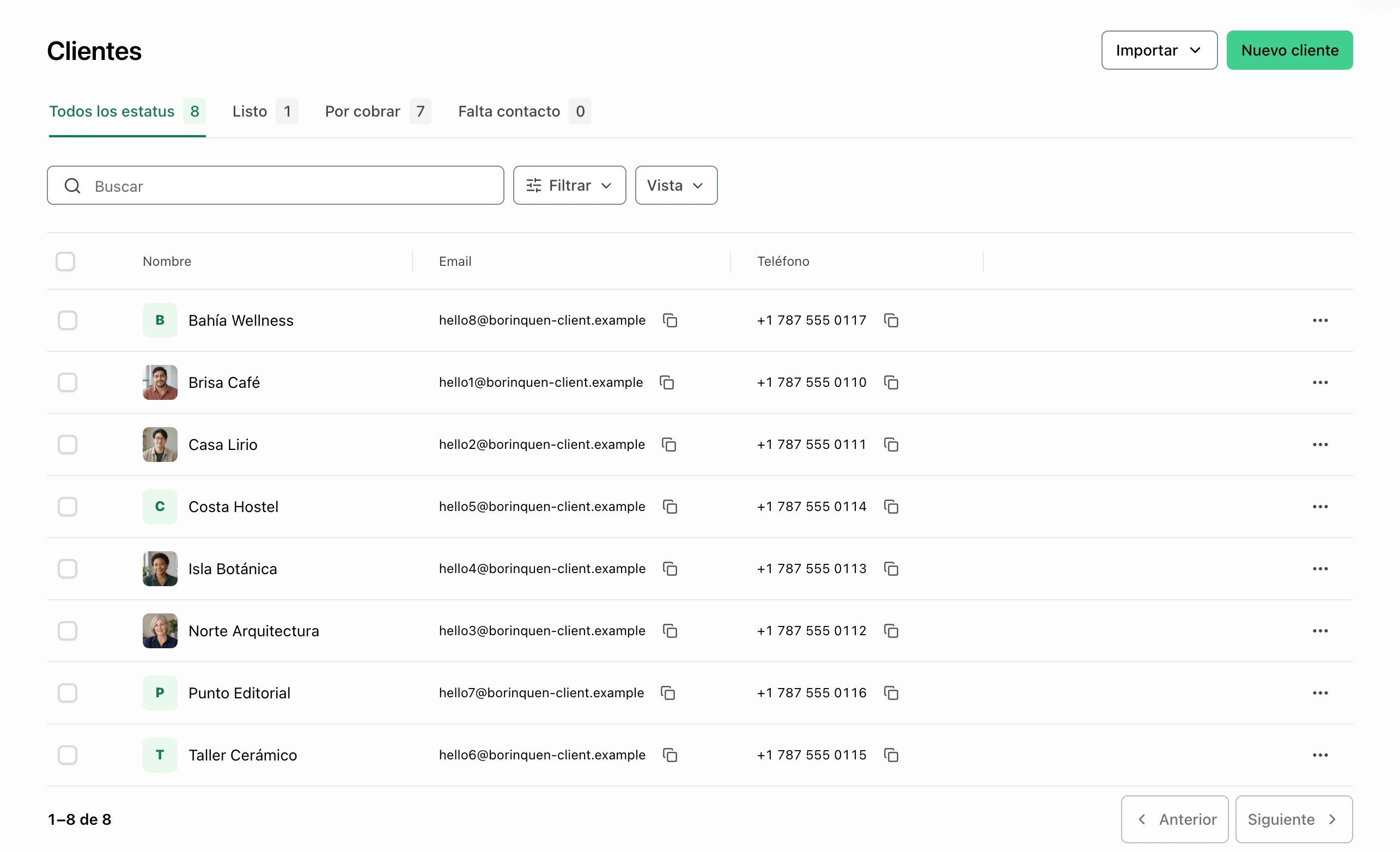1400x852 pixels.
Task: Select the Costa Hostel row checkbox
Action: pos(68,507)
